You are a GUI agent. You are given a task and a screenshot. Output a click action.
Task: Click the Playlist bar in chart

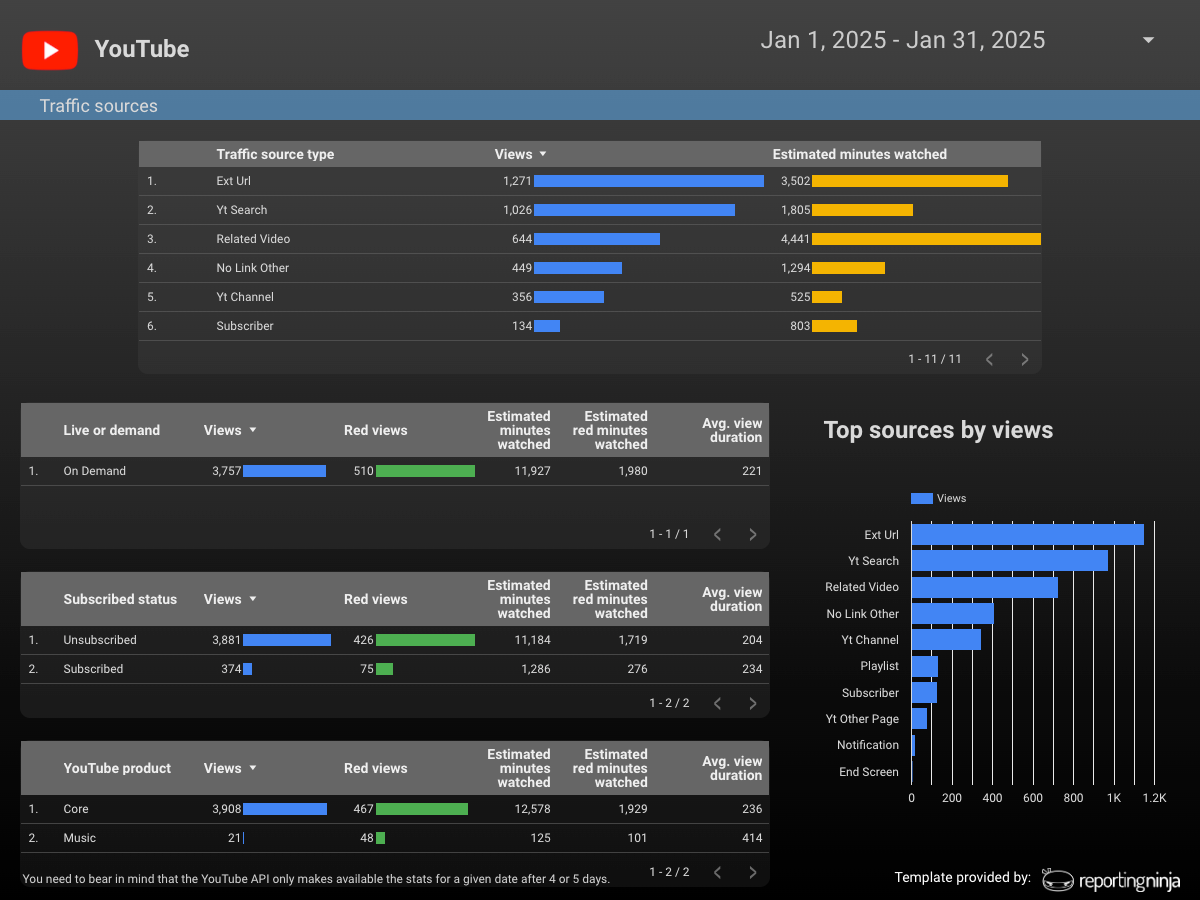pos(924,666)
